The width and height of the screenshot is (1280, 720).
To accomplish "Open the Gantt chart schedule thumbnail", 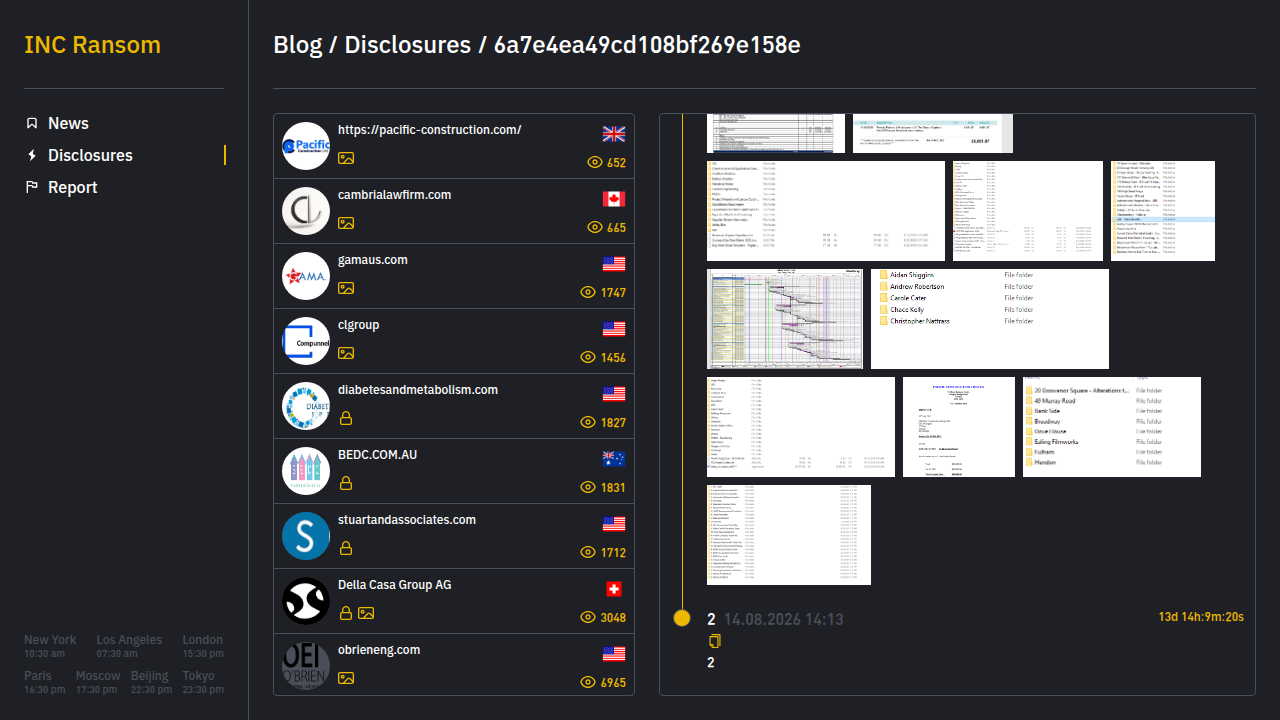I will [785, 319].
